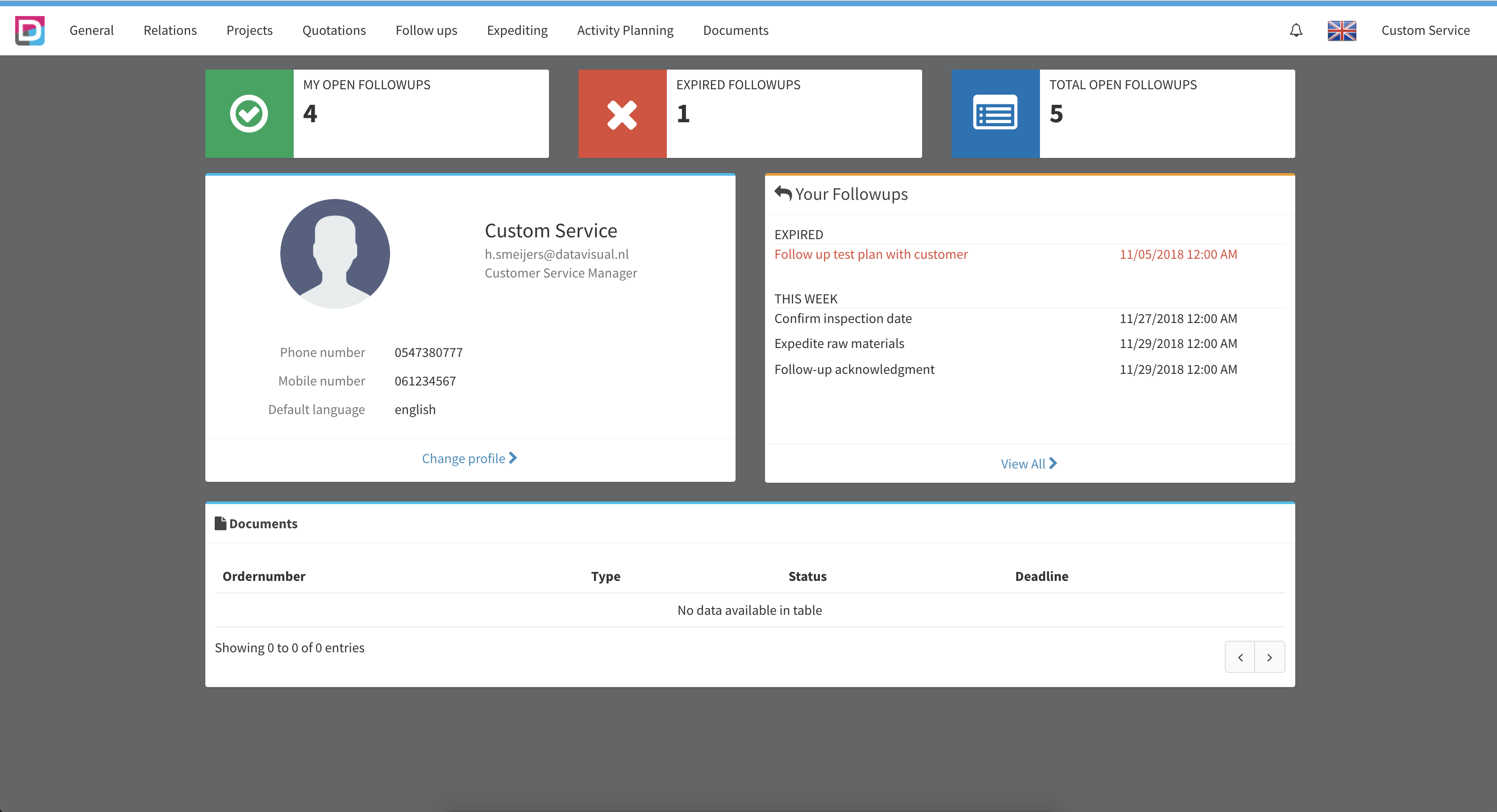
Task: Open the Relations menu
Action: click(x=170, y=30)
